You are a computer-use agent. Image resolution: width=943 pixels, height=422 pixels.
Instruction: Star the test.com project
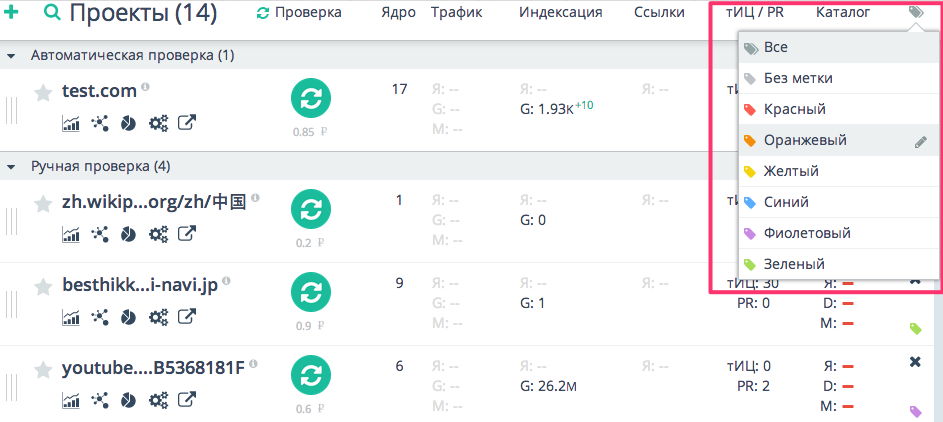(x=43, y=92)
